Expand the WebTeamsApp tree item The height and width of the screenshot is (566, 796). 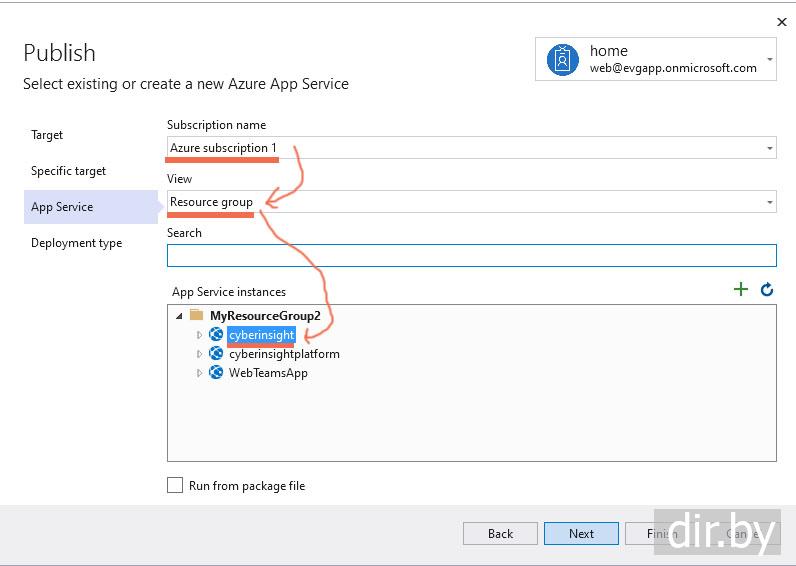(199, 373)
